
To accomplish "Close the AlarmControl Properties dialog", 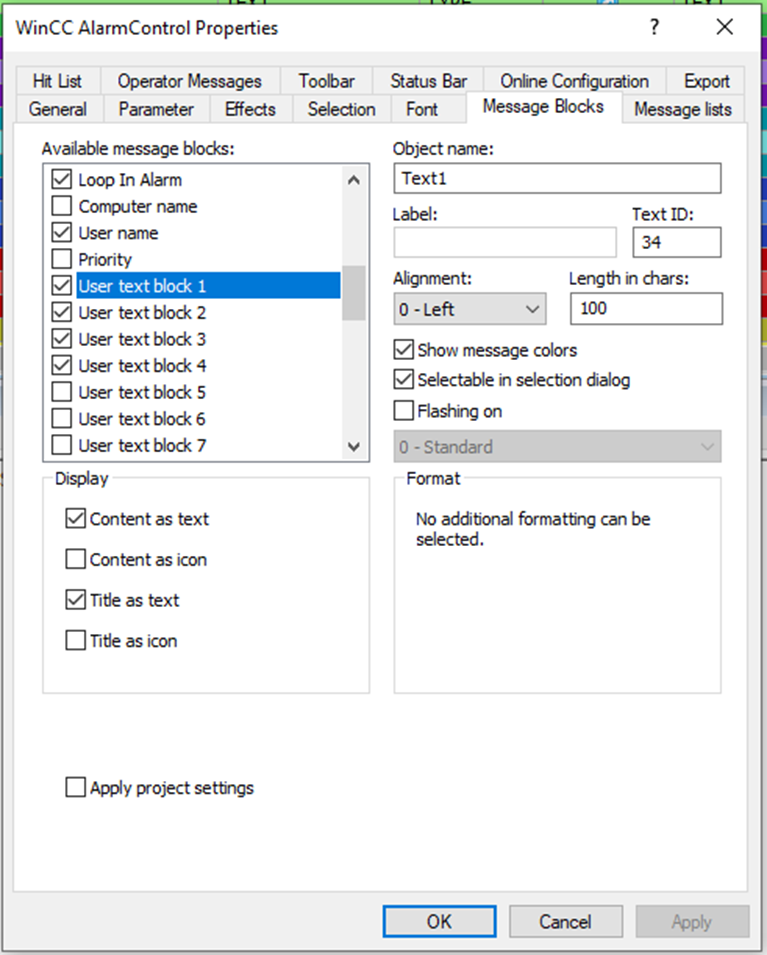I will [x=724, y=27].
